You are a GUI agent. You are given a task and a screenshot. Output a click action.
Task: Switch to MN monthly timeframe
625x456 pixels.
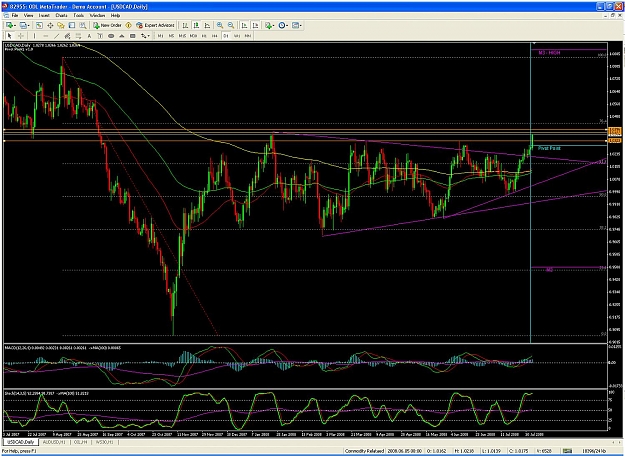click(248, 36)
